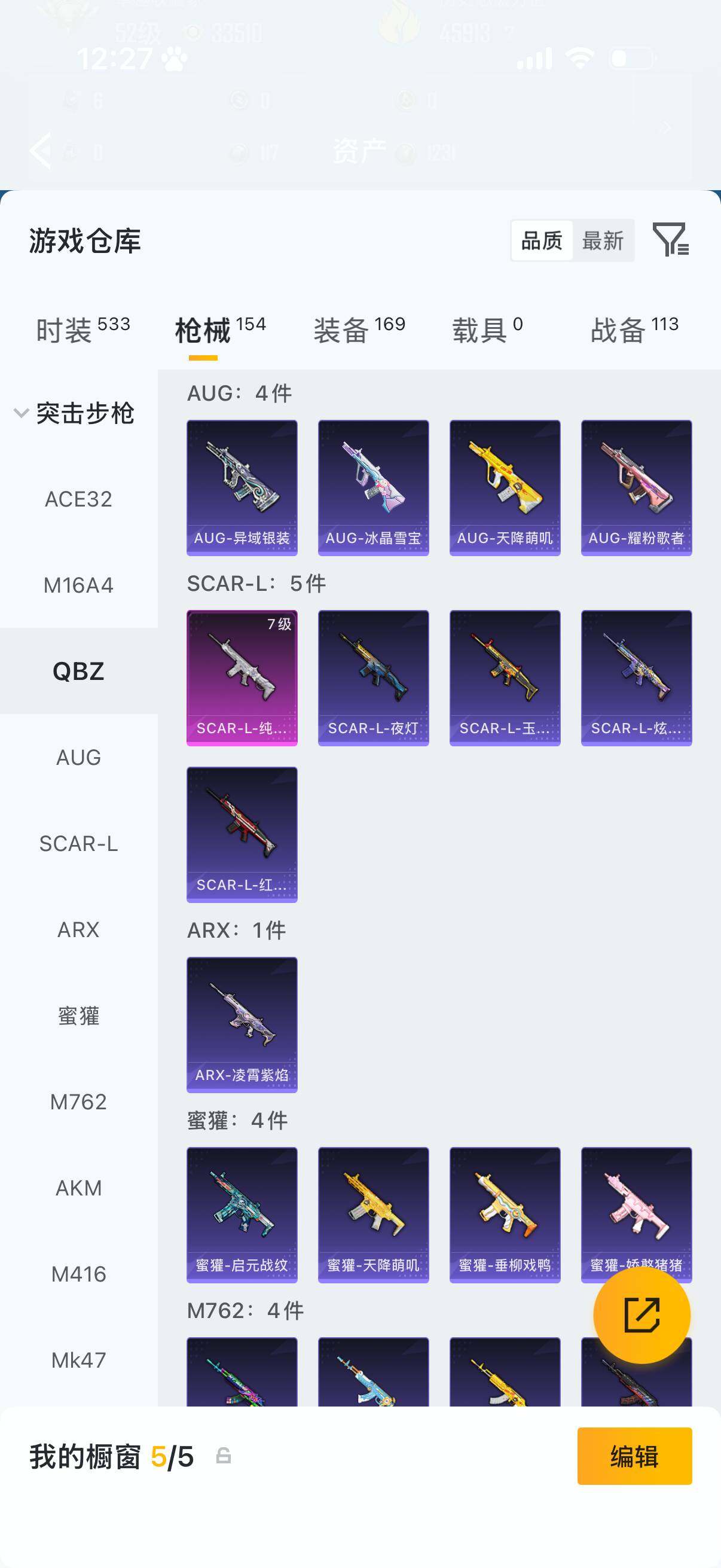The height and width of the screenshot is (1568, 721).
Task: Select M416 in the sidebar list
Action: tap(78, 1273)
